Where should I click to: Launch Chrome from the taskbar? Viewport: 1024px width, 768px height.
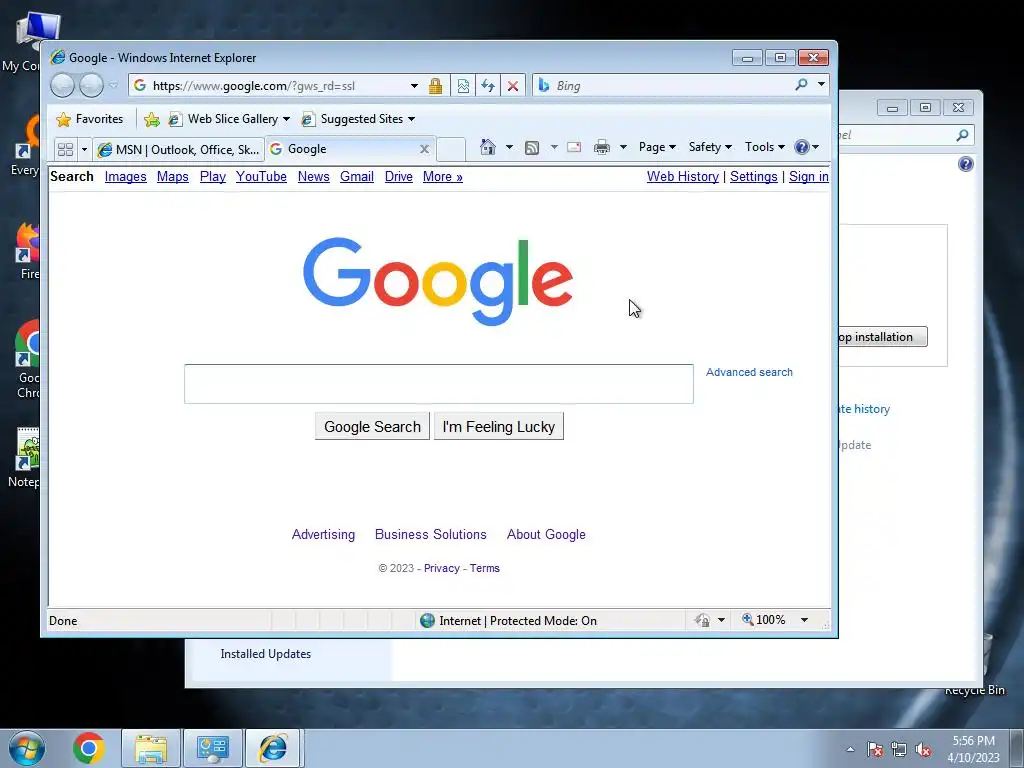pyautogui.click(x=89, y=748)
